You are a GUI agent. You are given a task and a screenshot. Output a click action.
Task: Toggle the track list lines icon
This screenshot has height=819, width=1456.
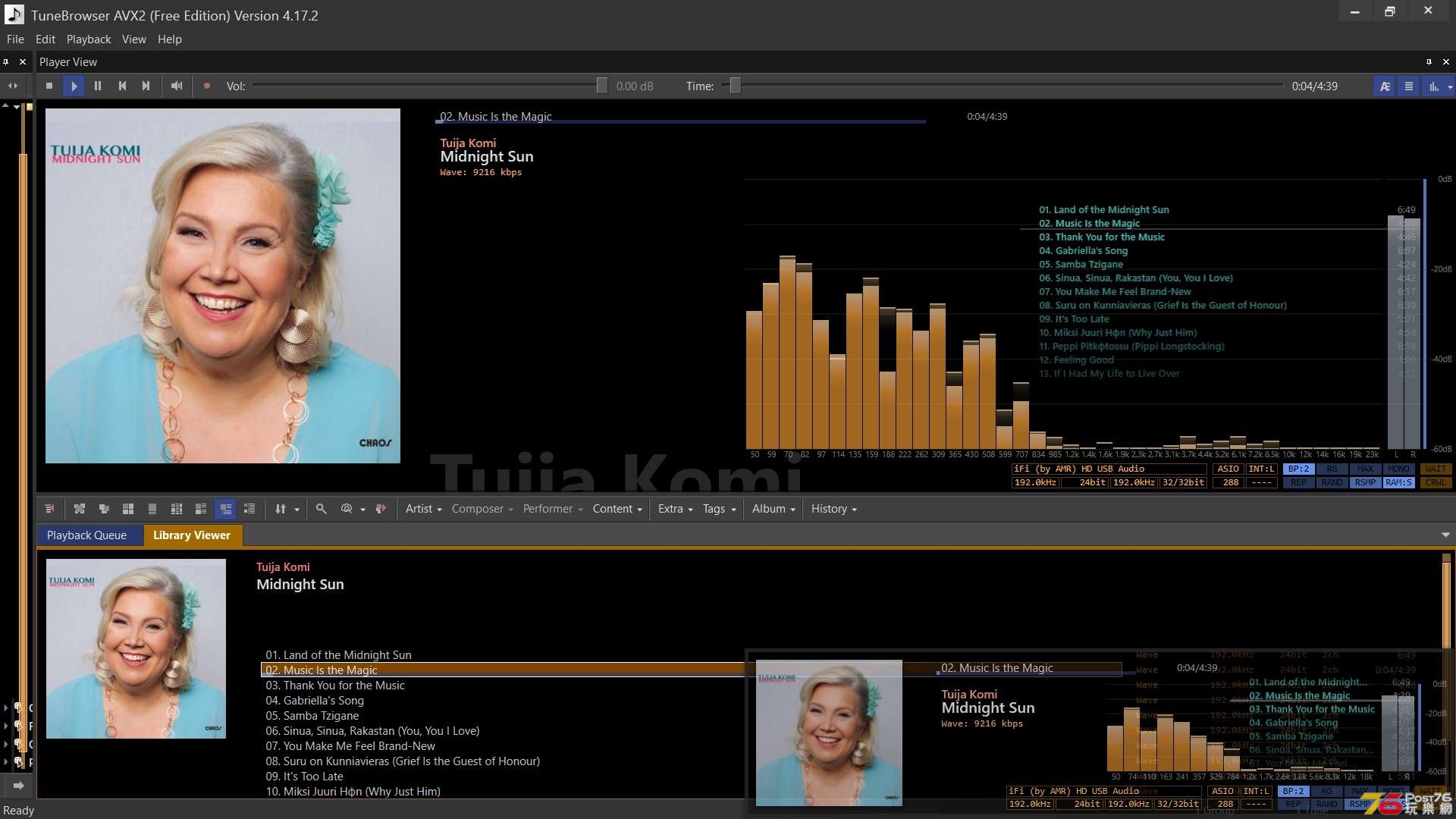click(1409, 86)
